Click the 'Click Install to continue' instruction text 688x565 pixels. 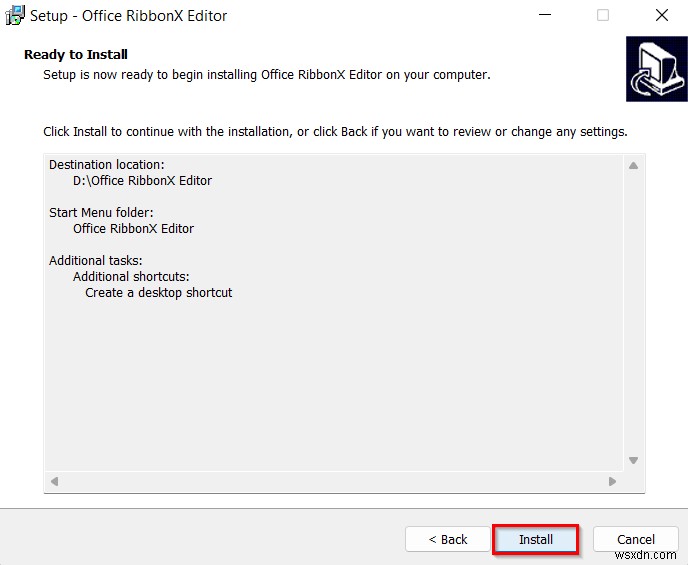335,132
